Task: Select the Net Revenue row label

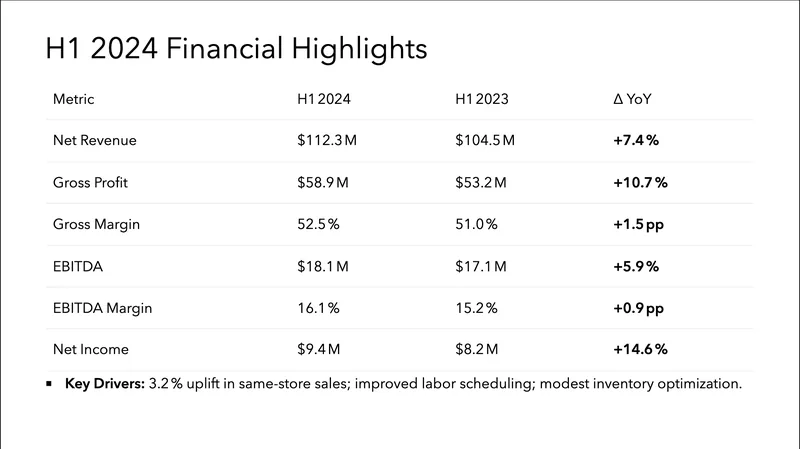Action: click(x=94, y=140)
